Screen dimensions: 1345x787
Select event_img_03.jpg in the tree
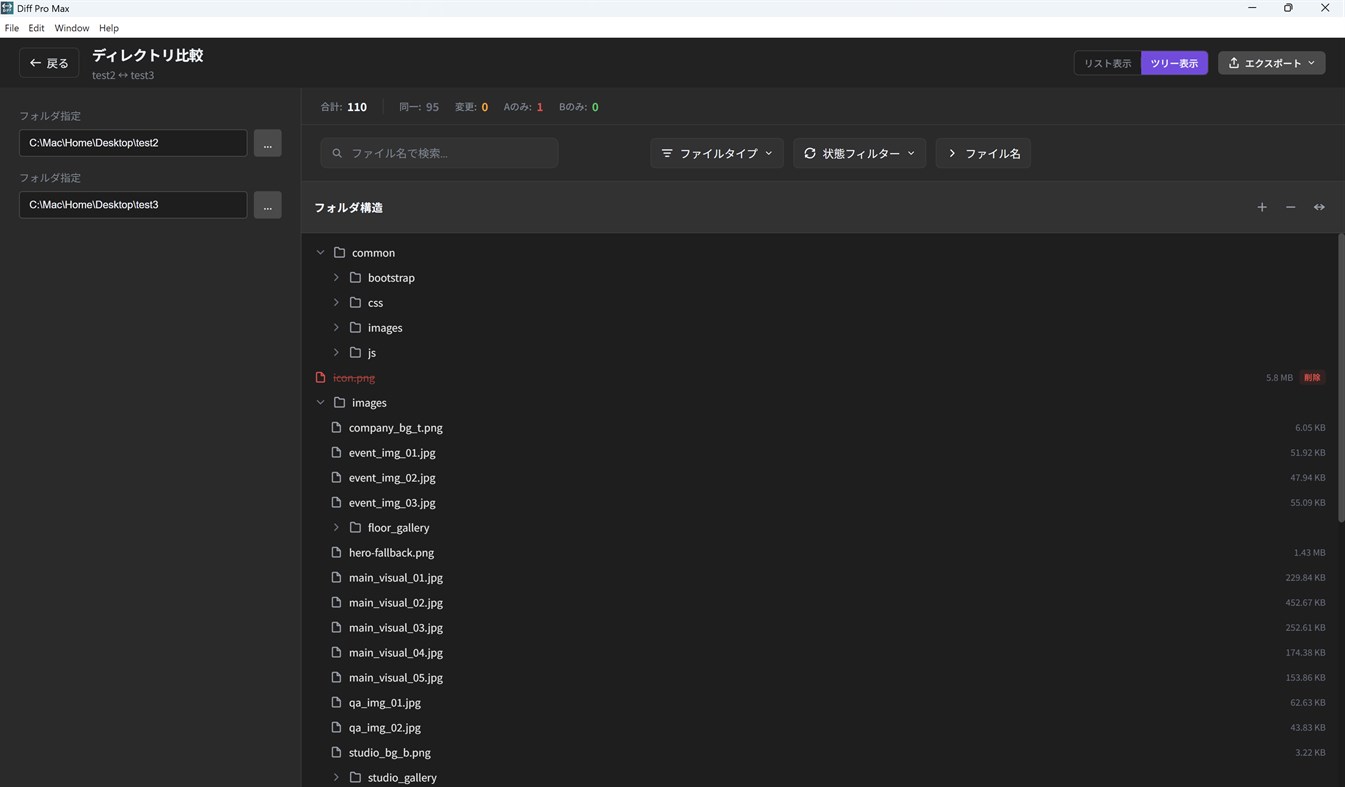click(819, 503)
